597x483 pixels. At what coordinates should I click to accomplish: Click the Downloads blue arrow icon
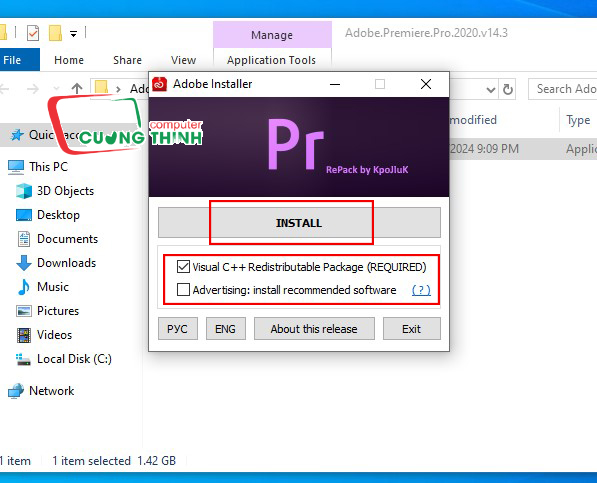(24, 263)
